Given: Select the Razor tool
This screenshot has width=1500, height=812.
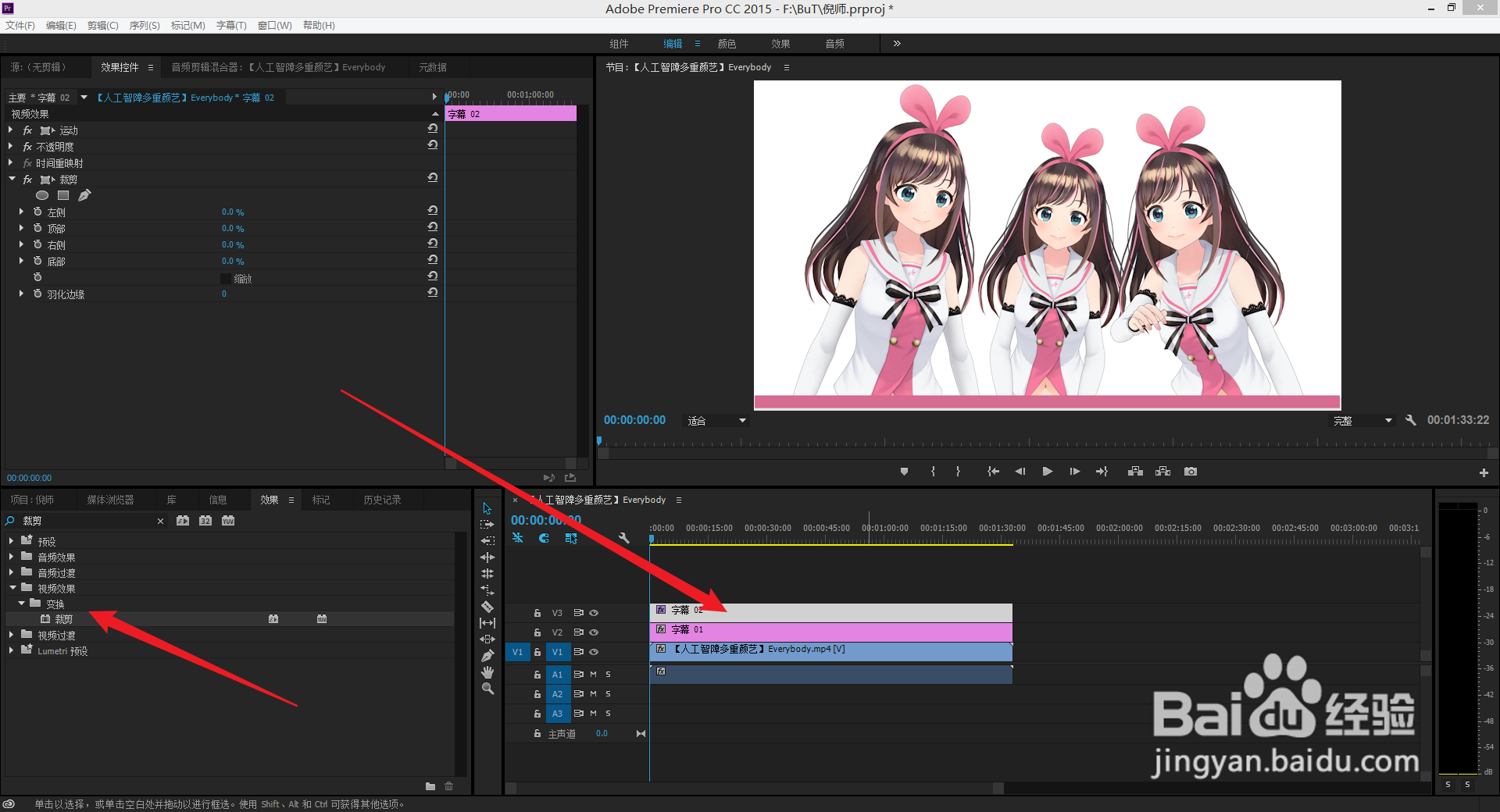Looking at the screenshot, I should (487, 606).
